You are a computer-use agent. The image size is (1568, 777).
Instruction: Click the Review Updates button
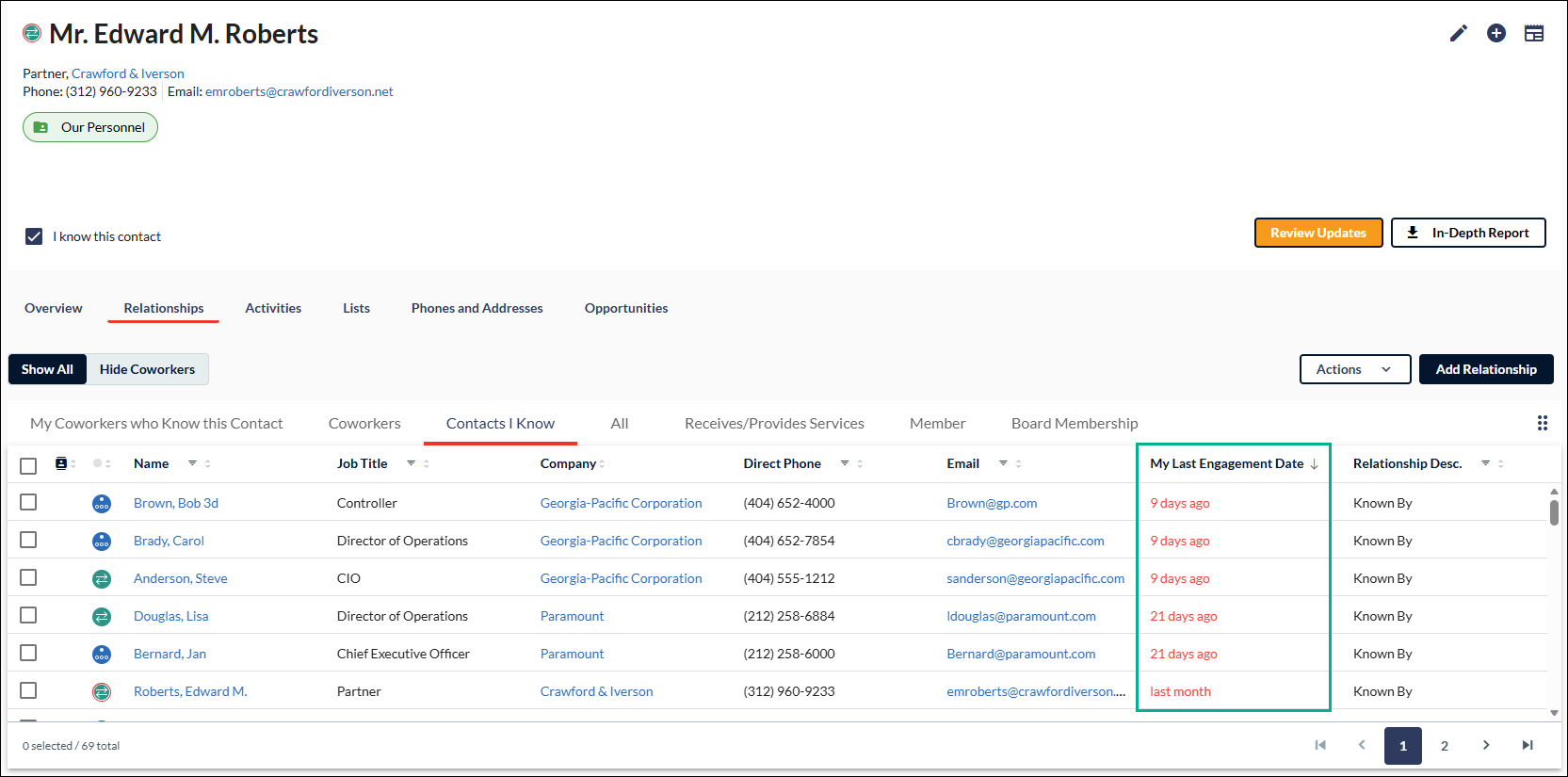tap(1318, 233)
